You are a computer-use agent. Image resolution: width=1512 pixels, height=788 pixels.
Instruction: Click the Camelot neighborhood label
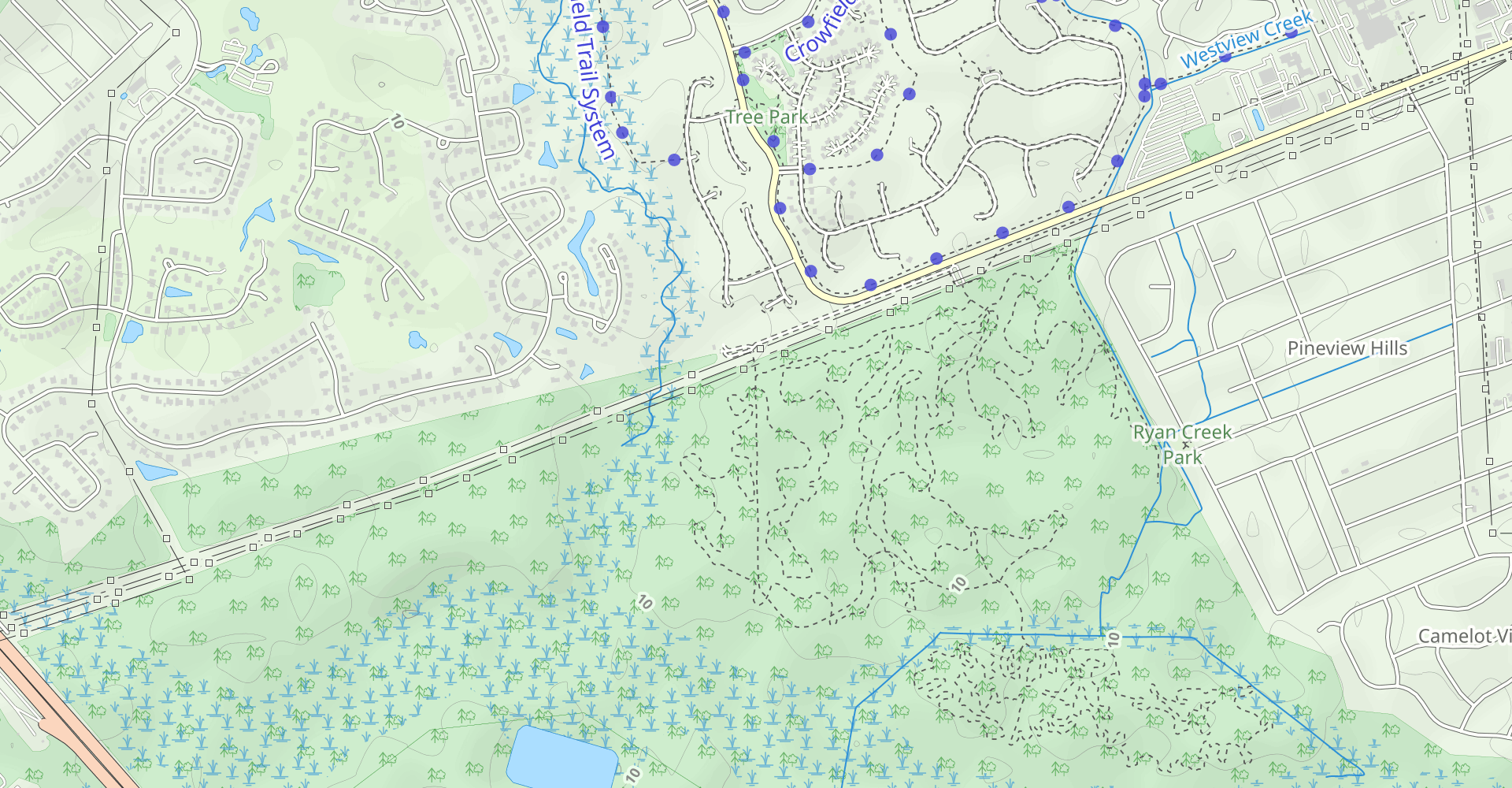1465,636
